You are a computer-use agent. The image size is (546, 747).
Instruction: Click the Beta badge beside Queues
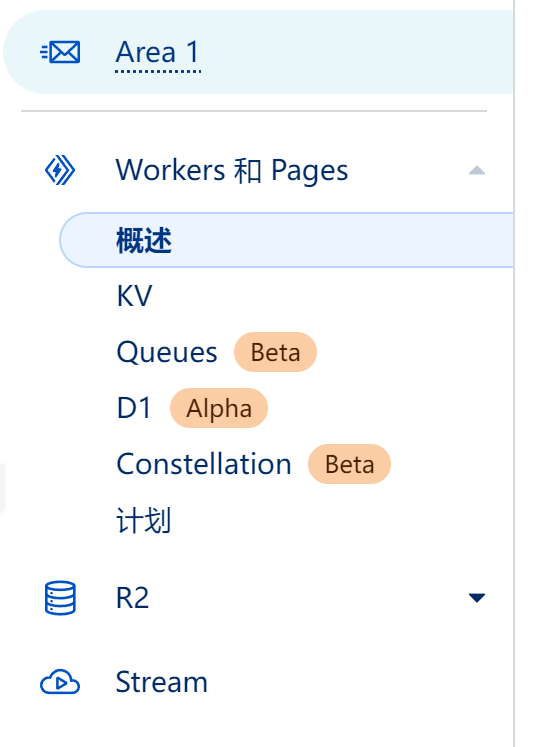[x=275, y=352]
